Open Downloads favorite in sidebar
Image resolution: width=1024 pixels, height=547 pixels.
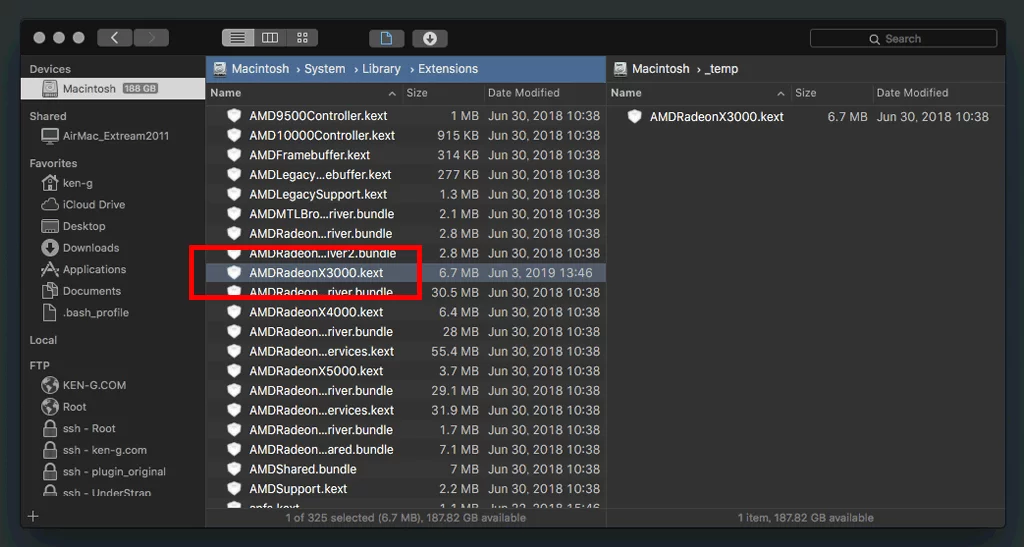[x=80, y=247]
